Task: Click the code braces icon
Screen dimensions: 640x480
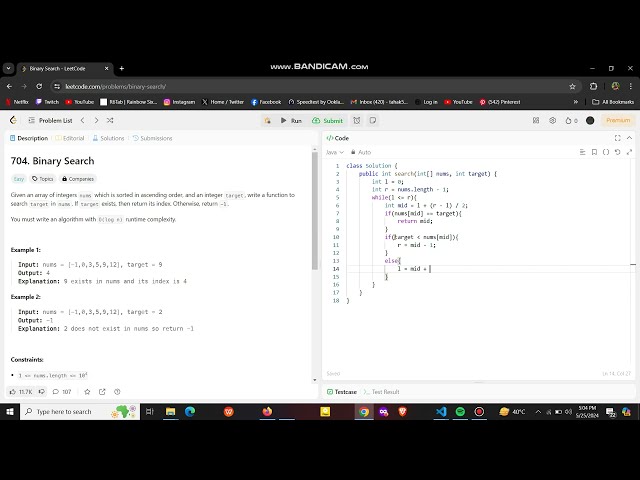Action: [x=606, y=152]
